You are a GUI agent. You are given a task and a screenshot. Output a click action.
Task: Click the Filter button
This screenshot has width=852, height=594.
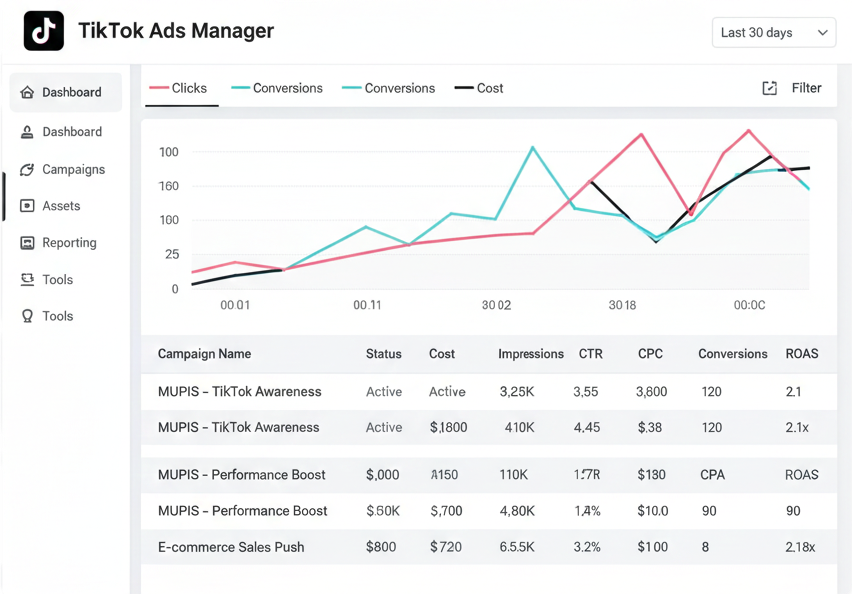point(806,88)
